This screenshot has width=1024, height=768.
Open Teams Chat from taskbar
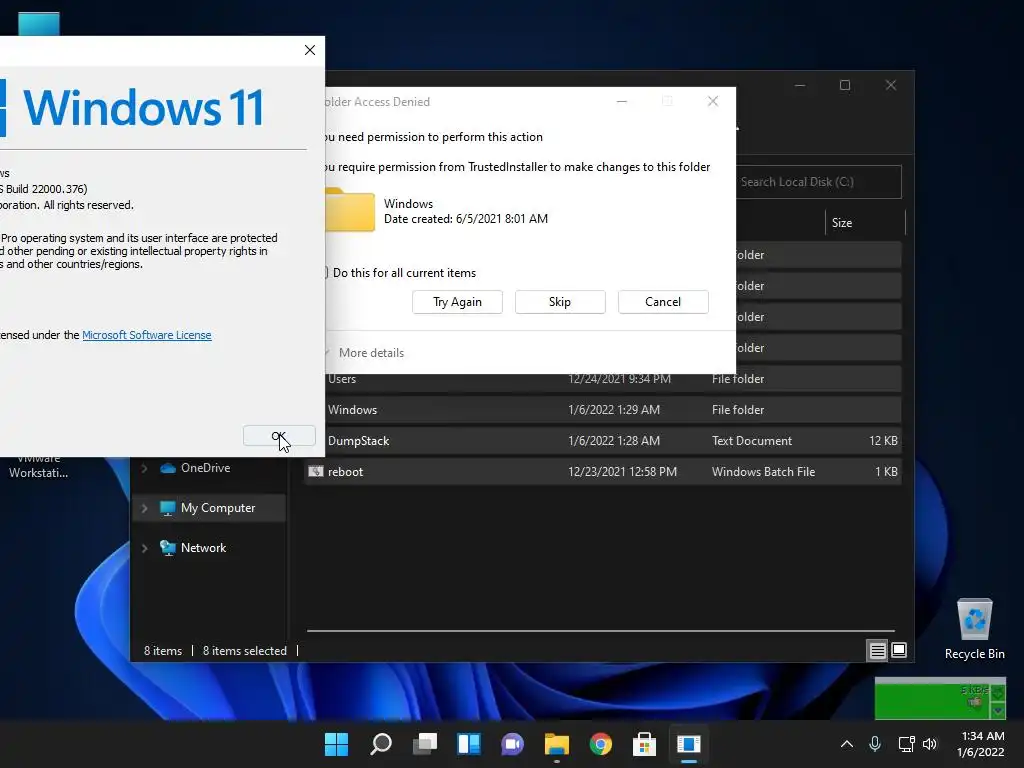(x=513, y=744)
